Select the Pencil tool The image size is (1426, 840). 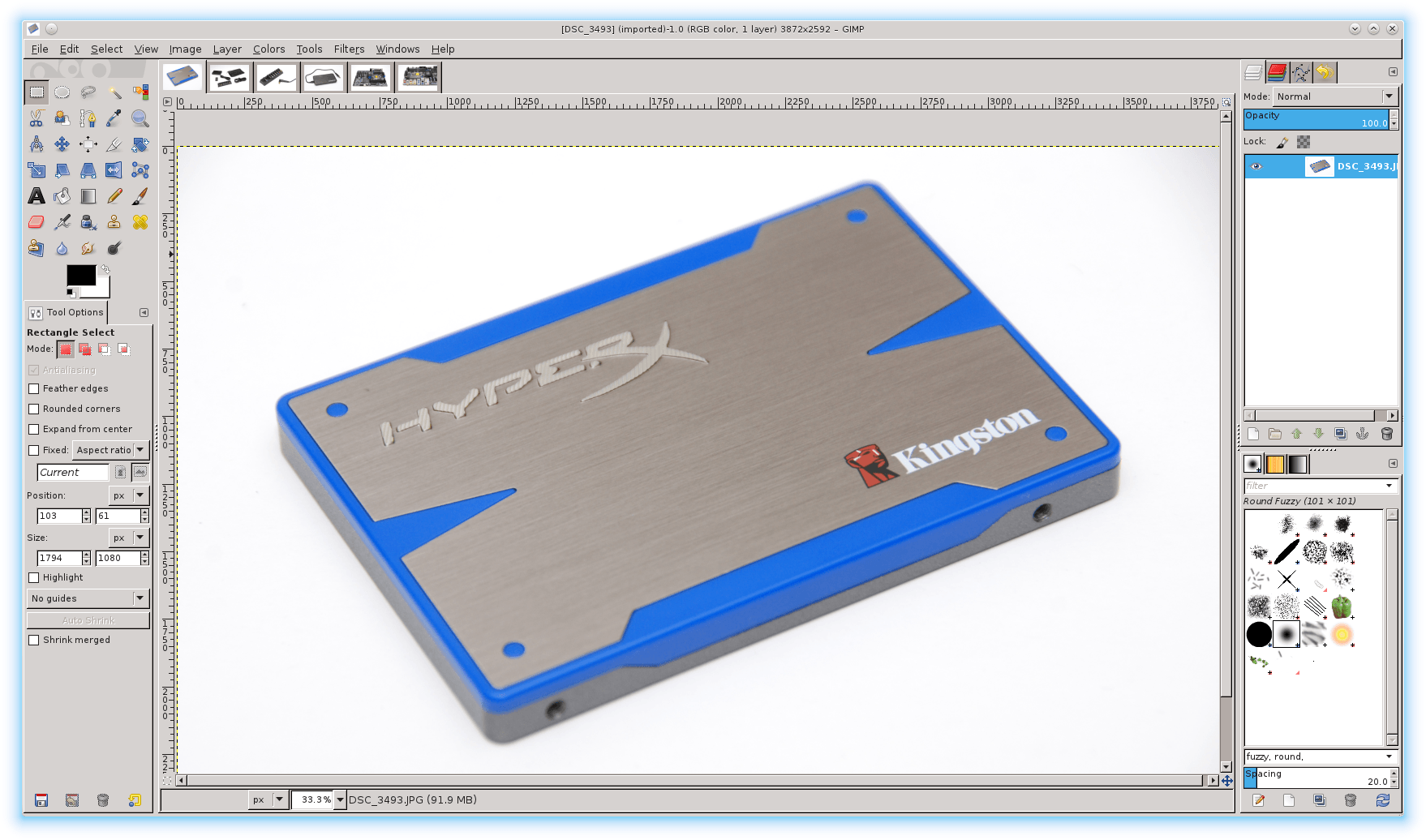[114, 196]
